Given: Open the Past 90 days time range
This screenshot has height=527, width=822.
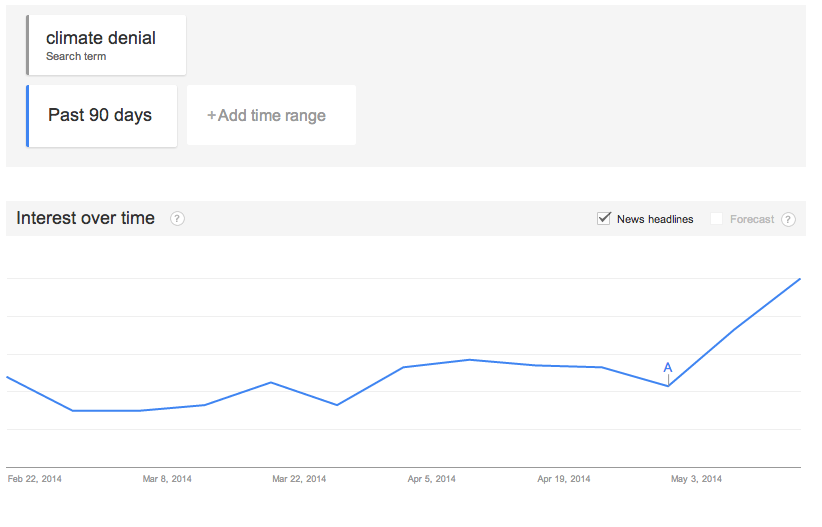Looking at the screenshot, I should 102,116.
